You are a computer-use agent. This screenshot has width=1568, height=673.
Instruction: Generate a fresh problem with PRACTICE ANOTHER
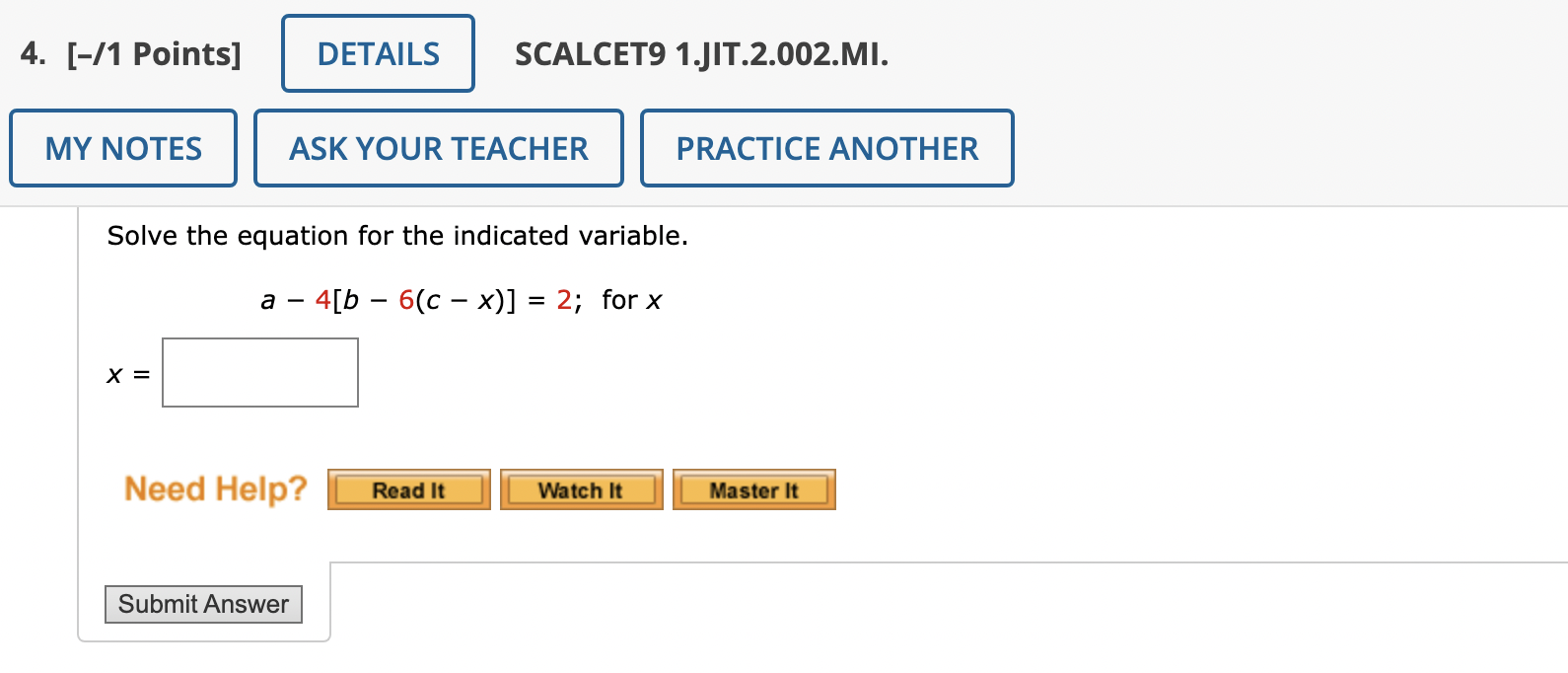[826, 148]
